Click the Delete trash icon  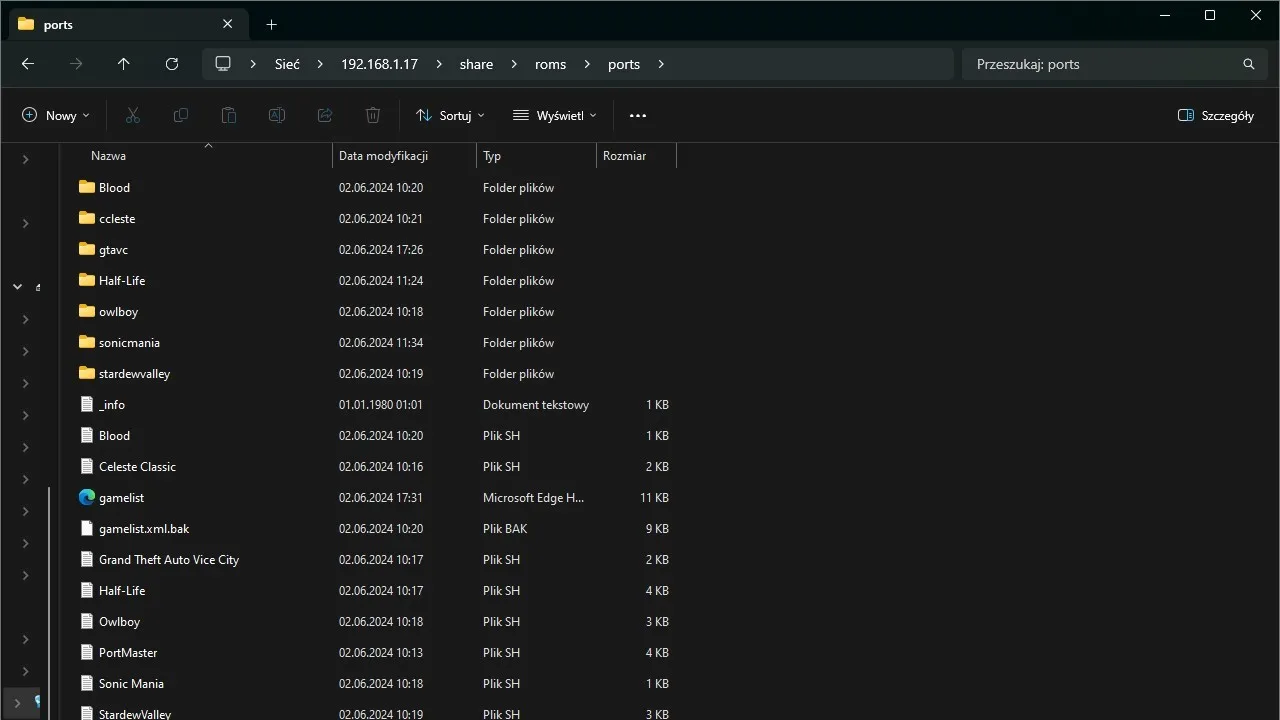pos(373,116)
